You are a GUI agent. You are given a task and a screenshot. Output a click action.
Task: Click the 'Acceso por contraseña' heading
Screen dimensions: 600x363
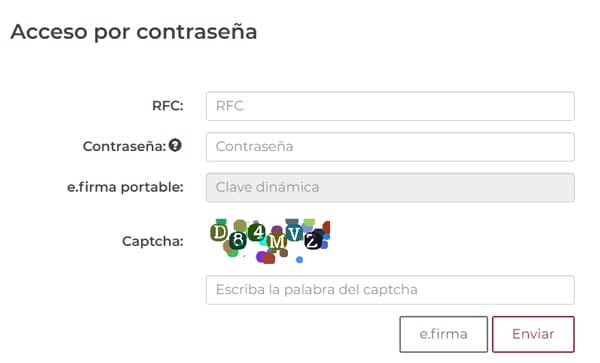click(x=134, y=32)
